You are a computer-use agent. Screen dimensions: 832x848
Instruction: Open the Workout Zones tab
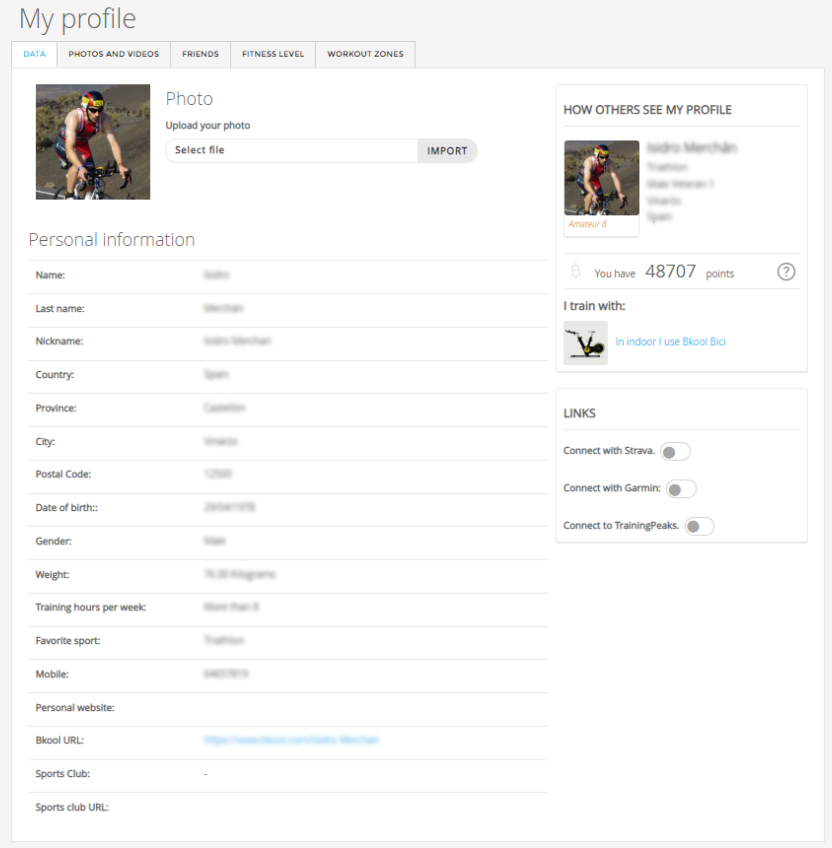365,54
